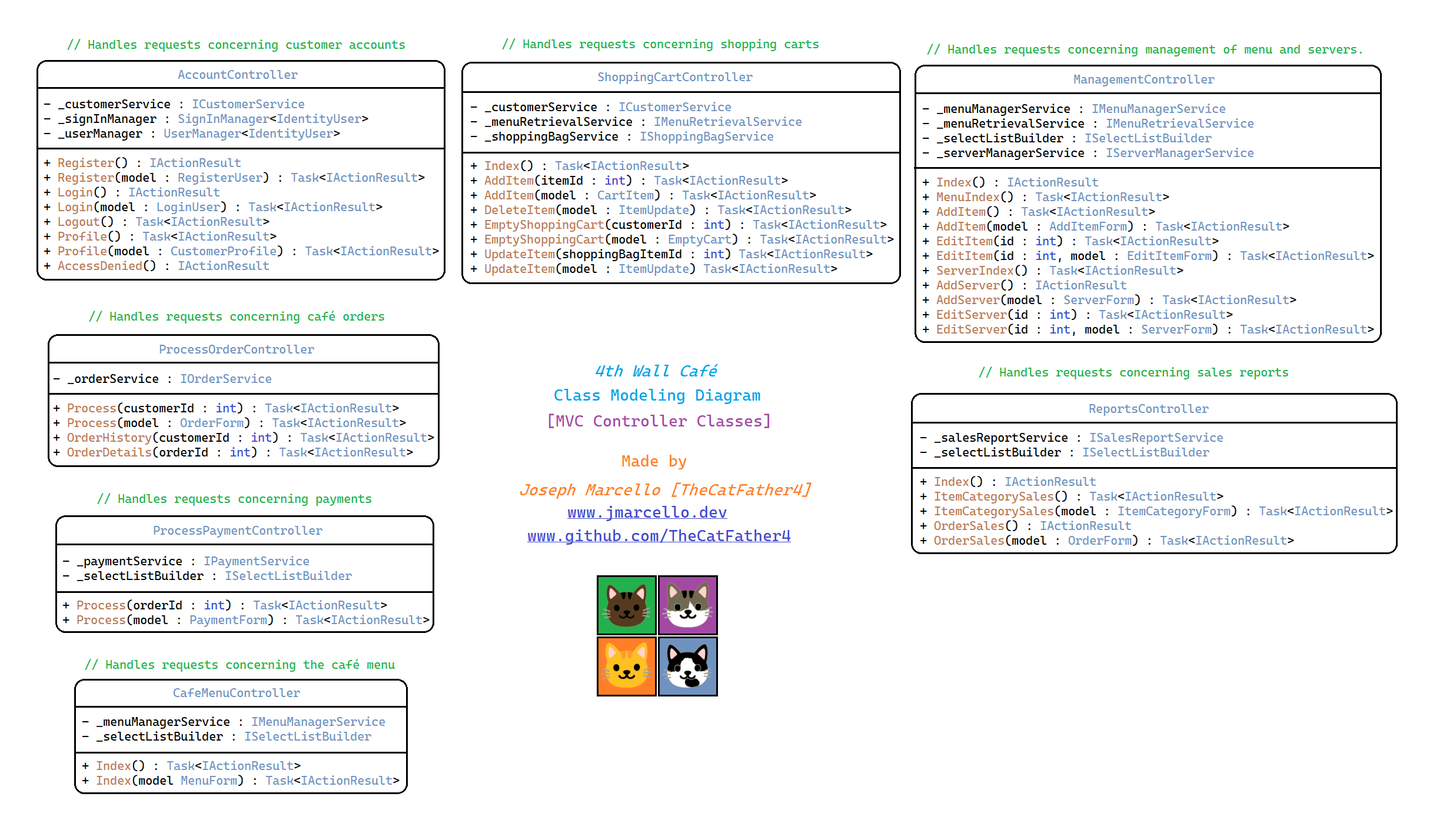
Task: Select the ShoppingCartController class header
Action: (x=674, y=77)
